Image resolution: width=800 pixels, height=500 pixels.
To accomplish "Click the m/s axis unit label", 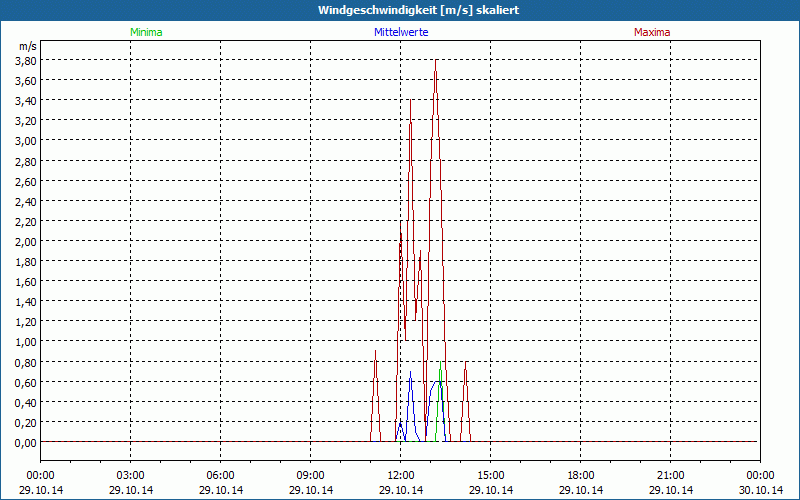I will tap(28, 46).
